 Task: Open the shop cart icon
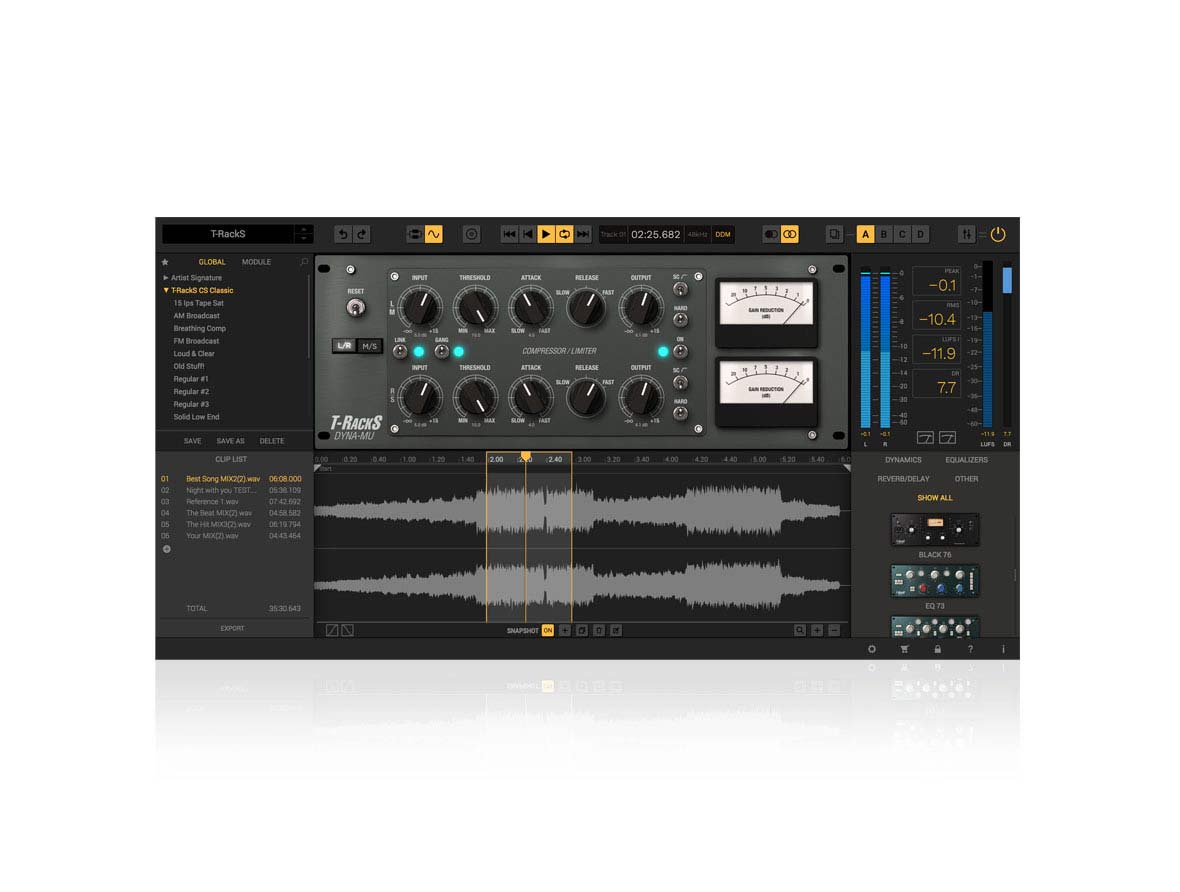pos(904,649)
